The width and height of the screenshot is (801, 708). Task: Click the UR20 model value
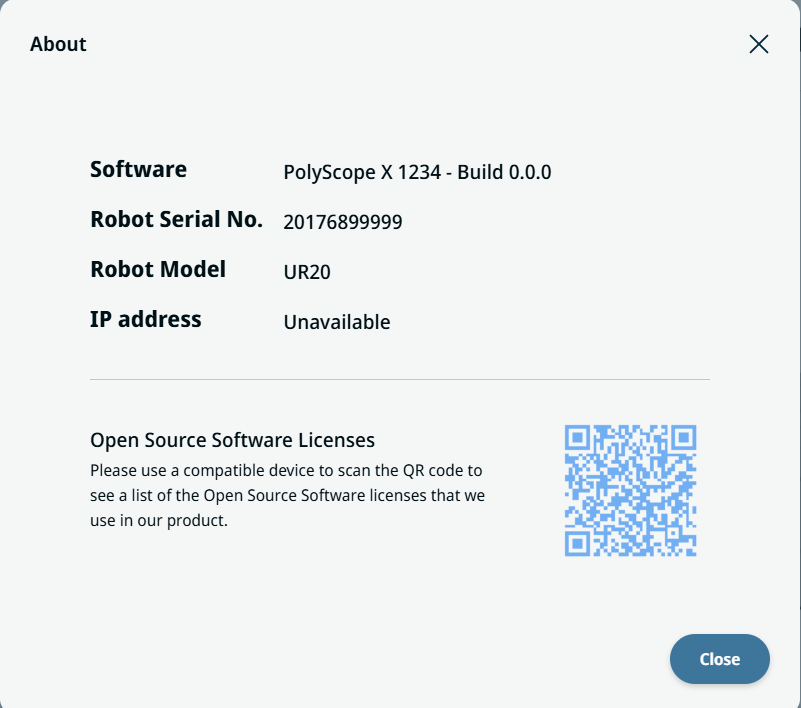[x=307, y=272]
